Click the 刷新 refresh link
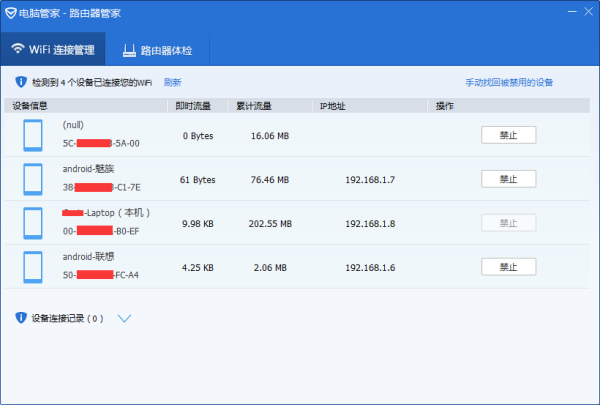 click(173, 82)
